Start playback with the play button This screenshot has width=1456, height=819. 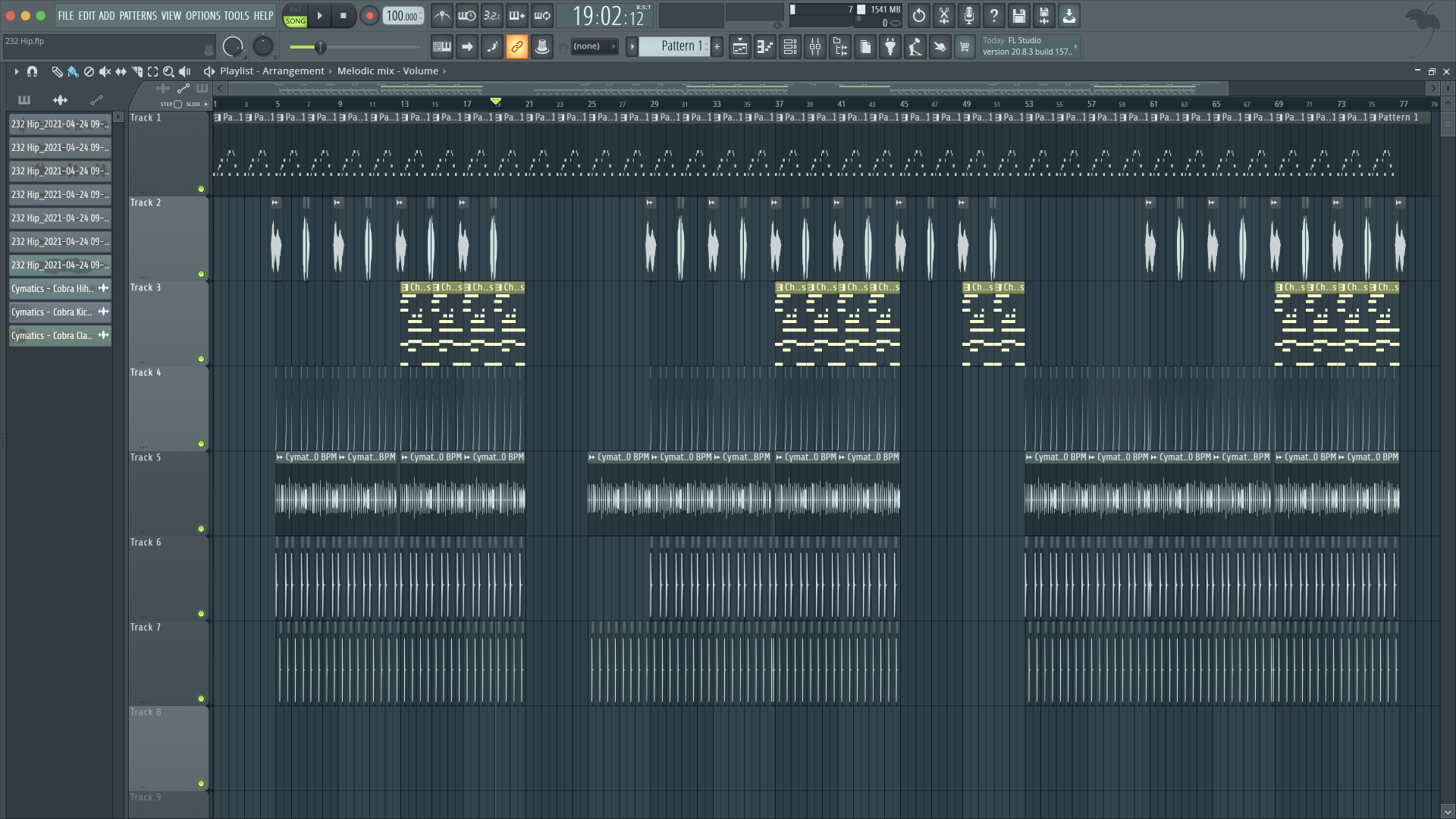[319, 15]
